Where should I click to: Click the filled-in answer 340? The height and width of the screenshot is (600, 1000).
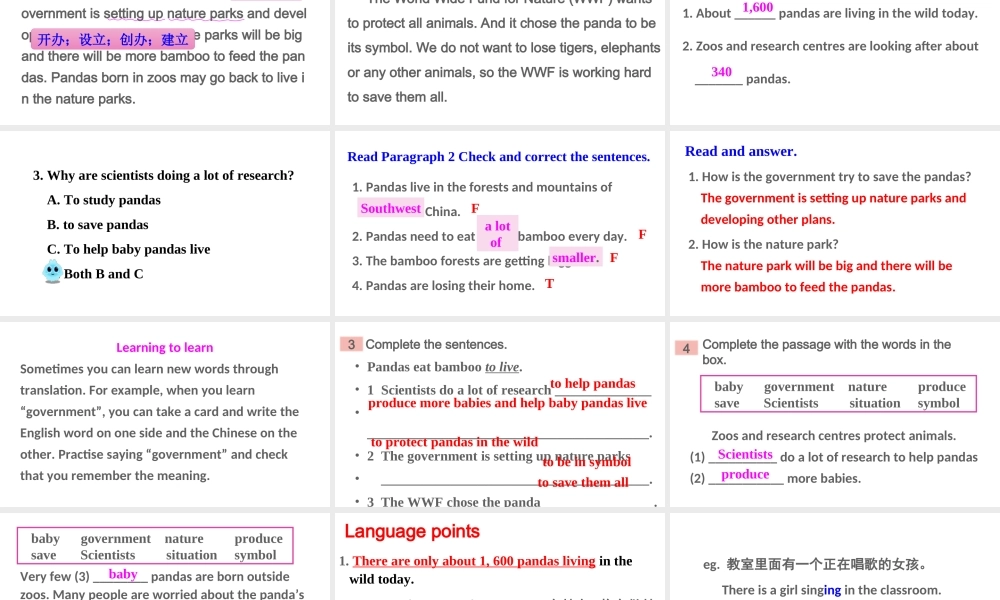point(721,72)
